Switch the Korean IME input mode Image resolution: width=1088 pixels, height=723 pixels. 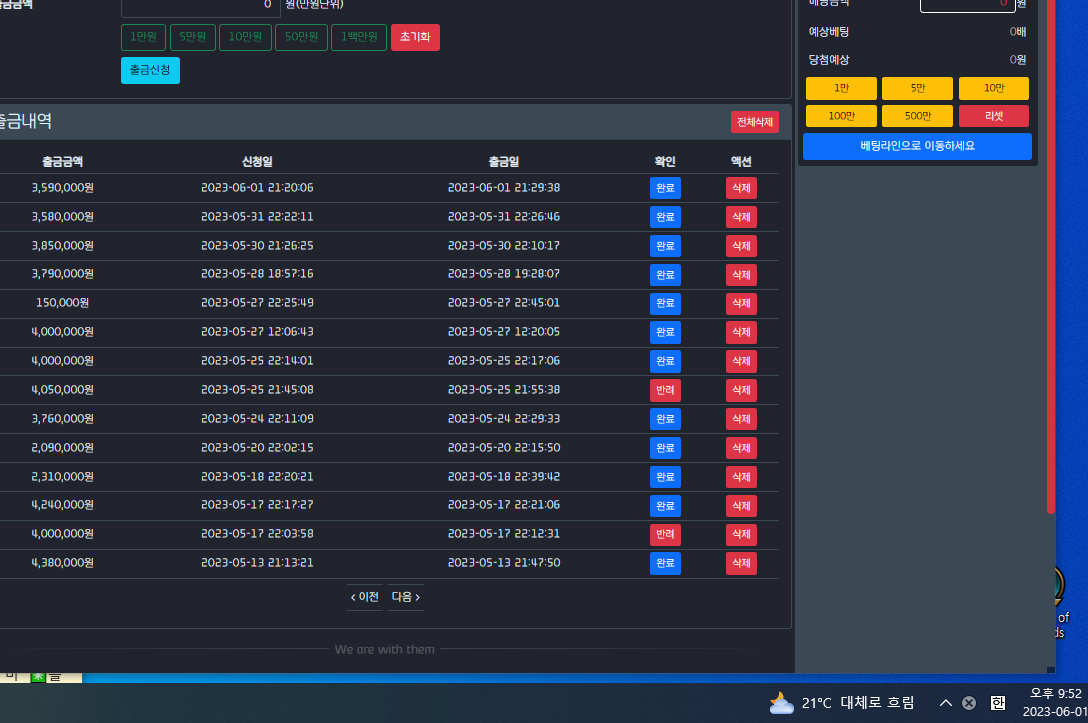(x=998, y=703)
